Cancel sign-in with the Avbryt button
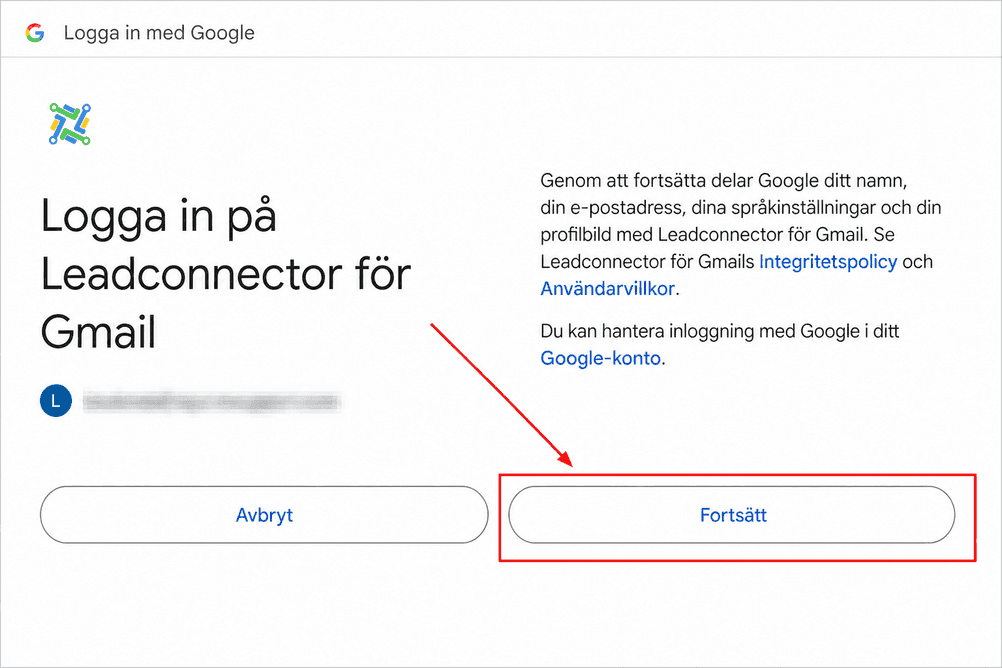 (264, 515)
